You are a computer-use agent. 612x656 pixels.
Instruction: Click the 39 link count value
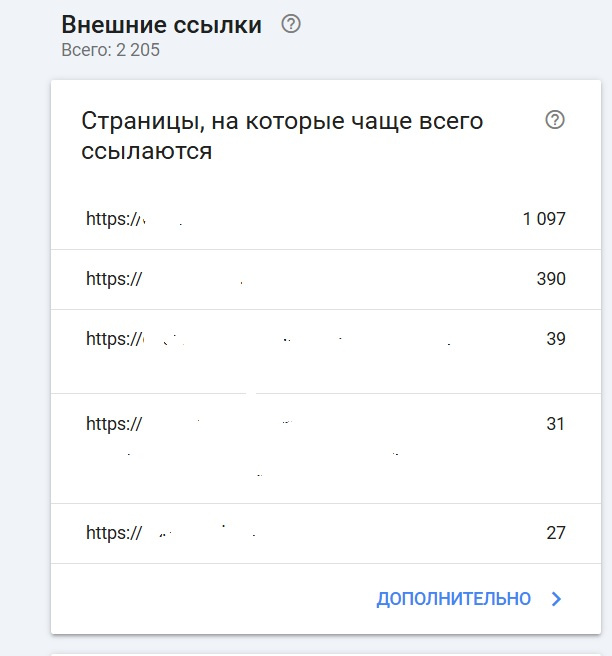coord(556,339)
